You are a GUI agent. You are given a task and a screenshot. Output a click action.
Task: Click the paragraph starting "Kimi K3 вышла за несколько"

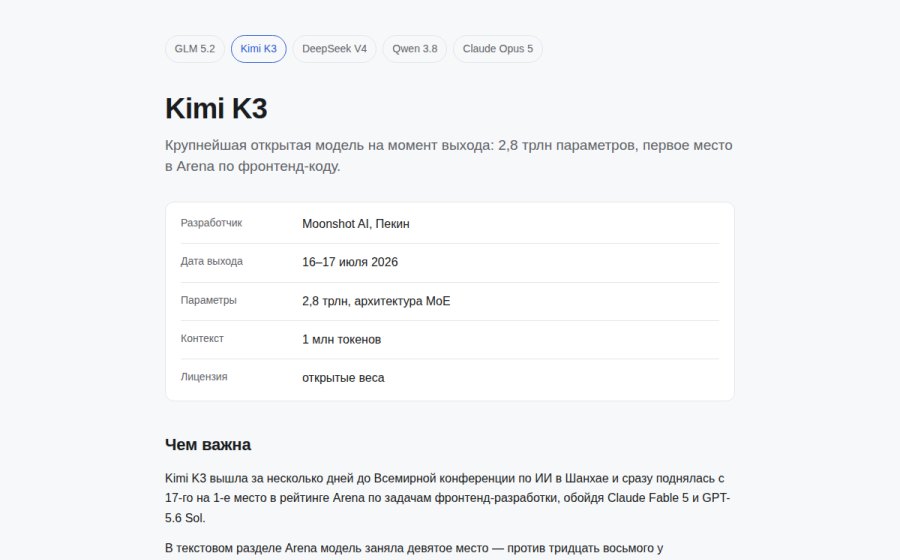coord(448,498)
